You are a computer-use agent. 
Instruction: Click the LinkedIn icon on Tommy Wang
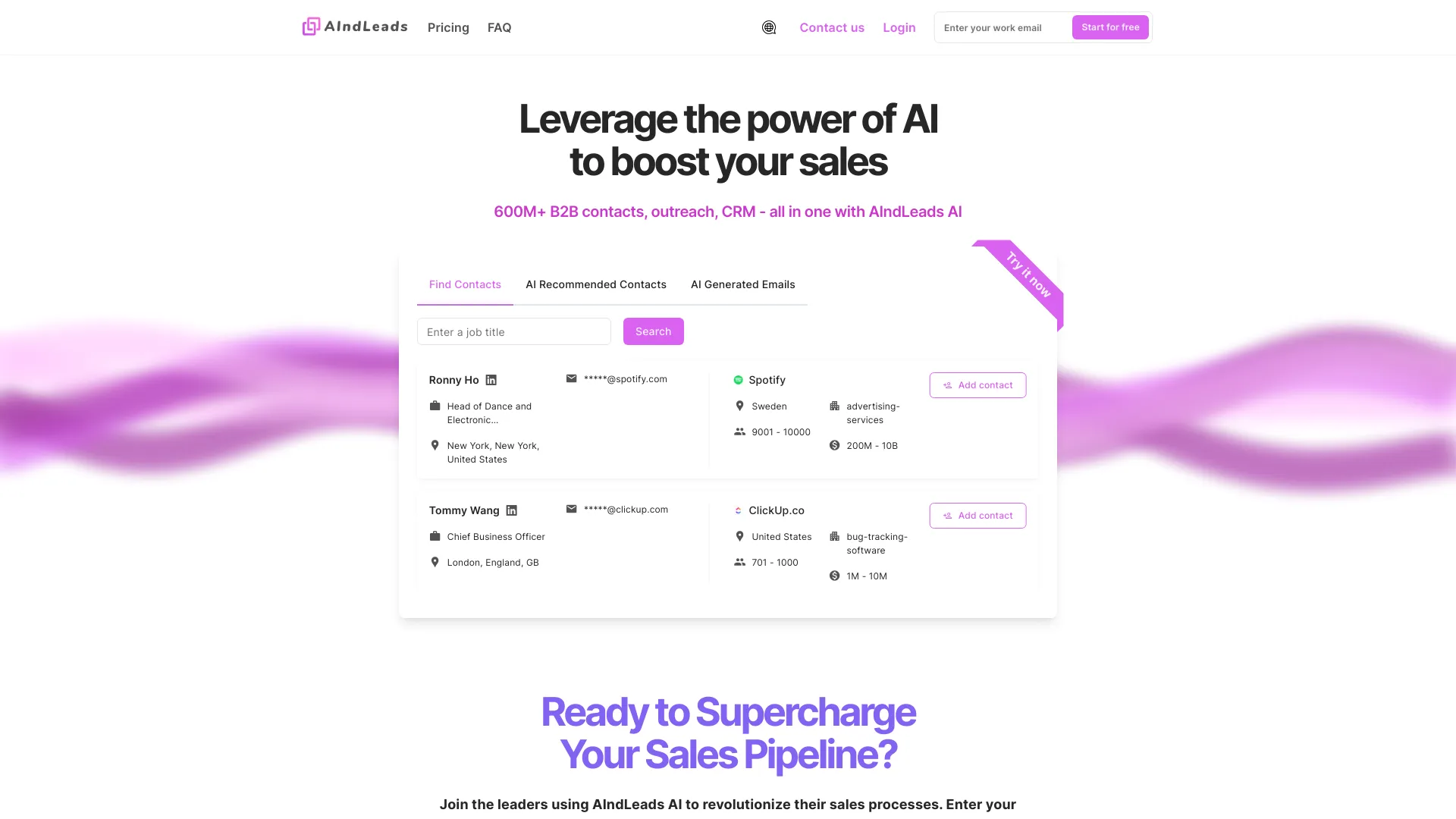click(512, 510)
